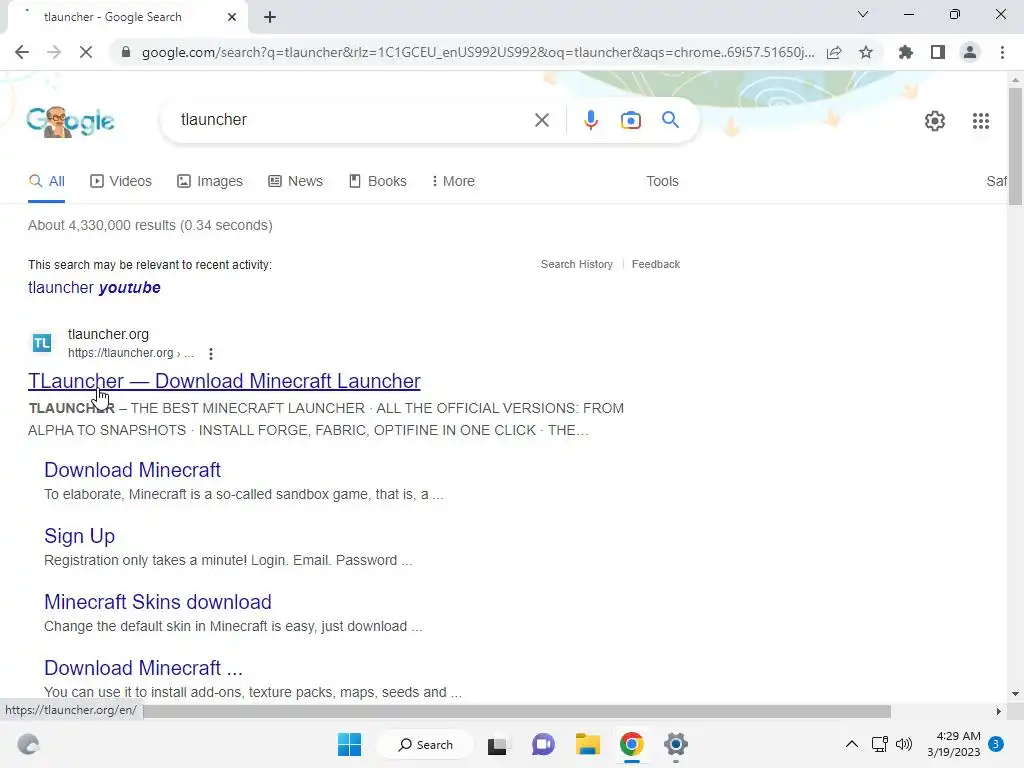Open Chrome three-dot menu
The height and width of the screenshot is (768, 1024).
[1002, 52]
